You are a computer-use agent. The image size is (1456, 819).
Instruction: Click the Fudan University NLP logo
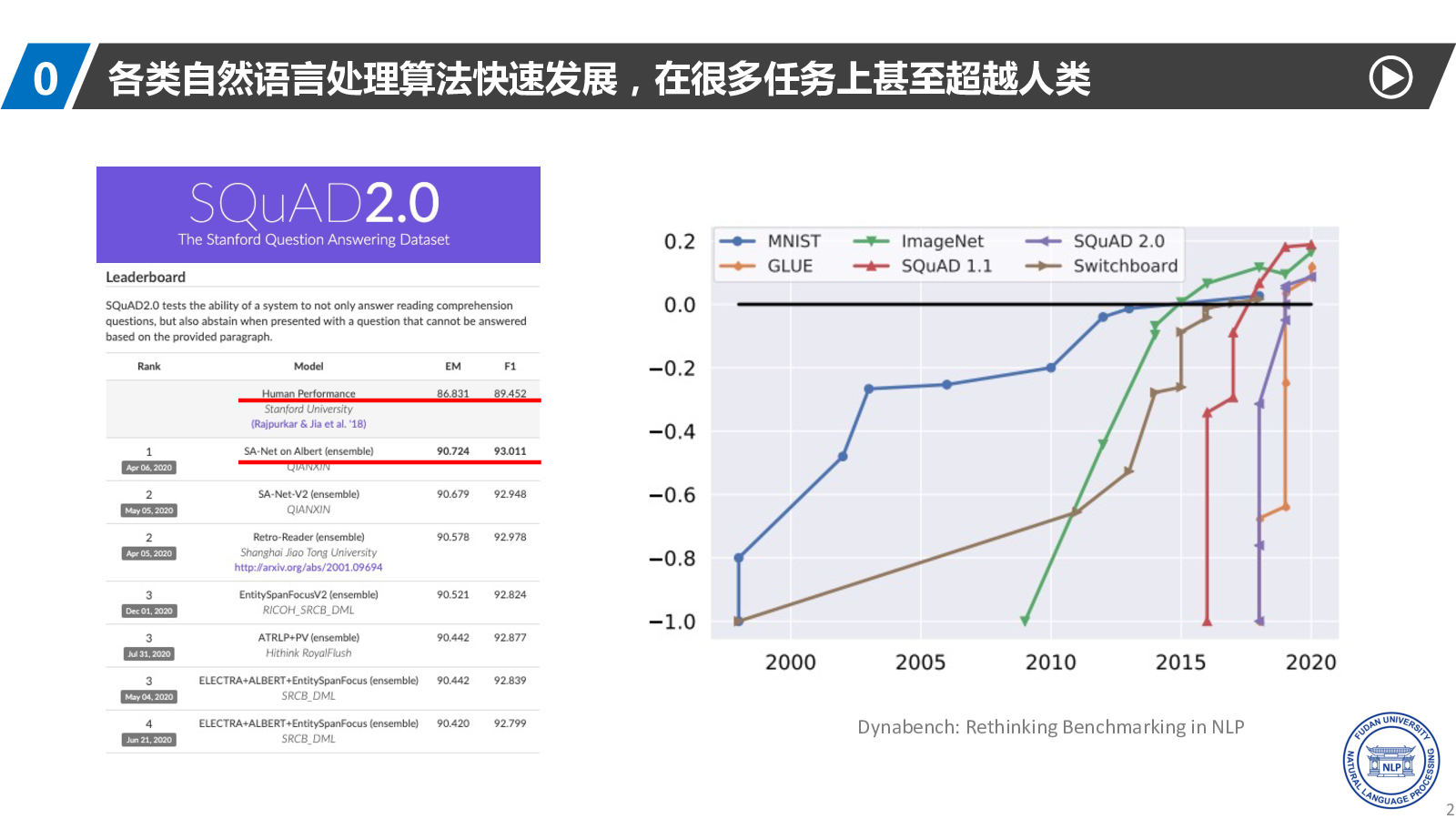coord(1391,761)
